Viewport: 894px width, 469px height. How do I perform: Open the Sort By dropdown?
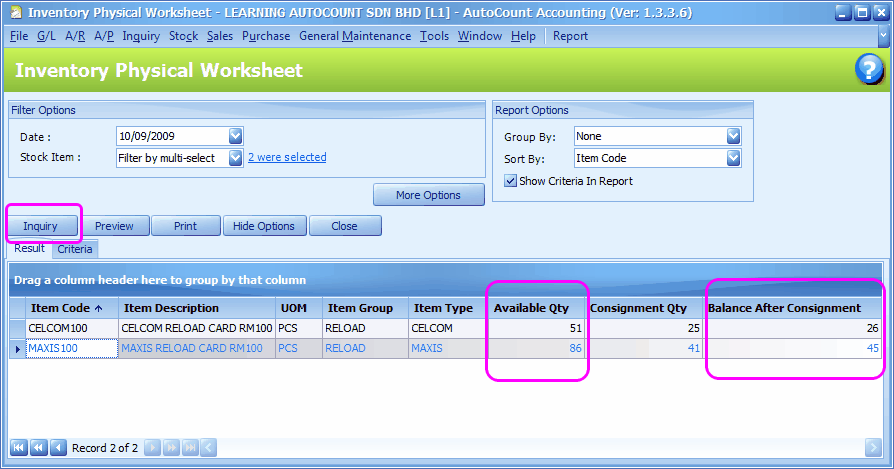(x=733, y=158)
